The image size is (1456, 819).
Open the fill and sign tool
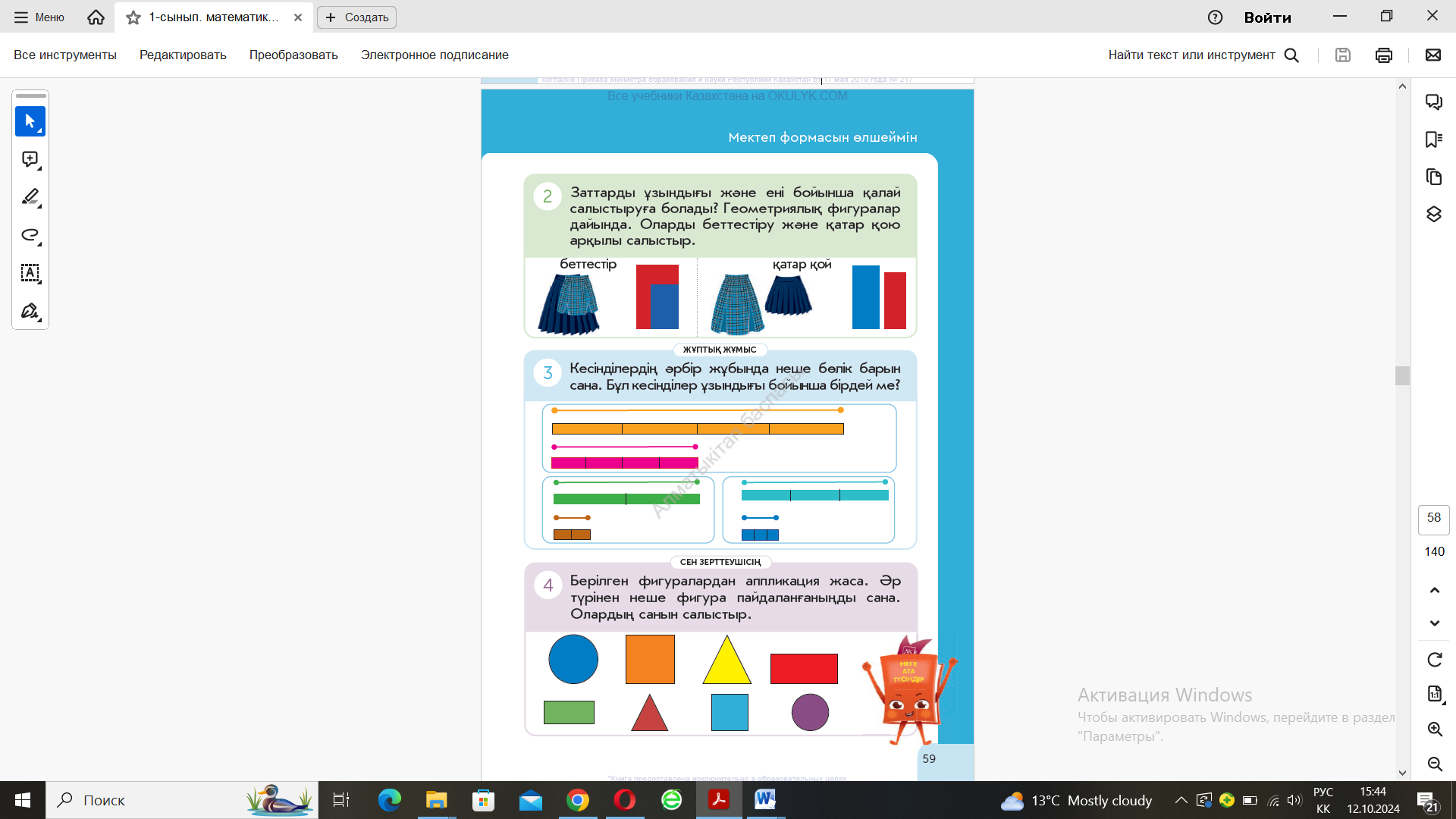click(30, 311)
